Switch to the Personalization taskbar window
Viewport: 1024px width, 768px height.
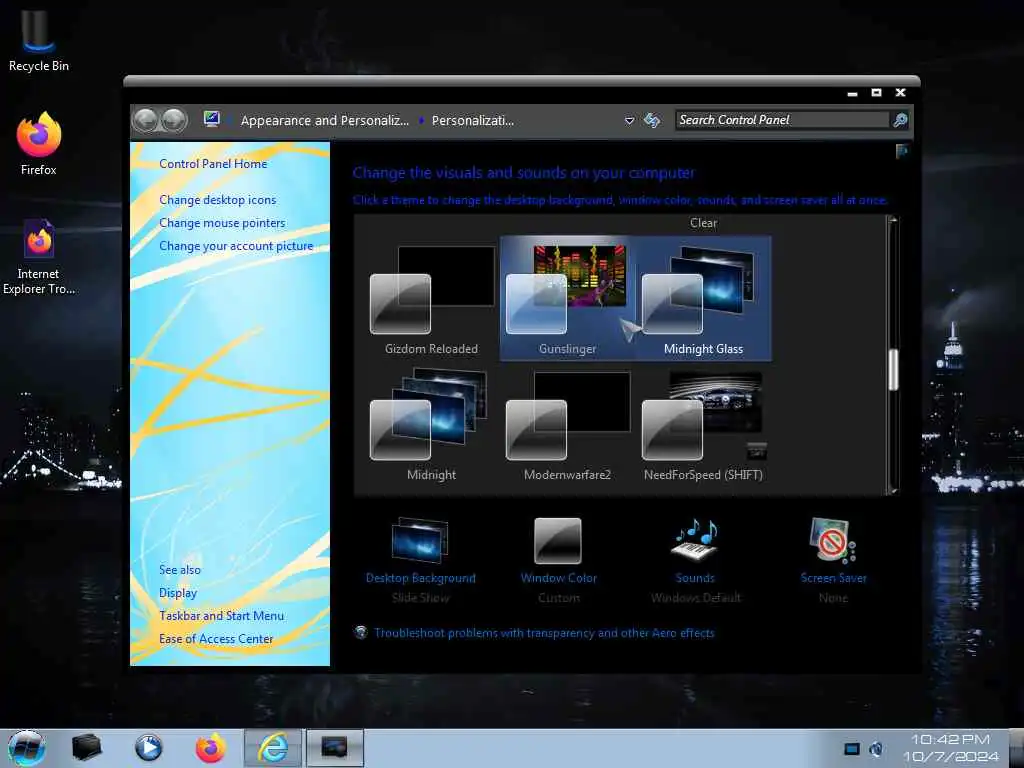334,748
